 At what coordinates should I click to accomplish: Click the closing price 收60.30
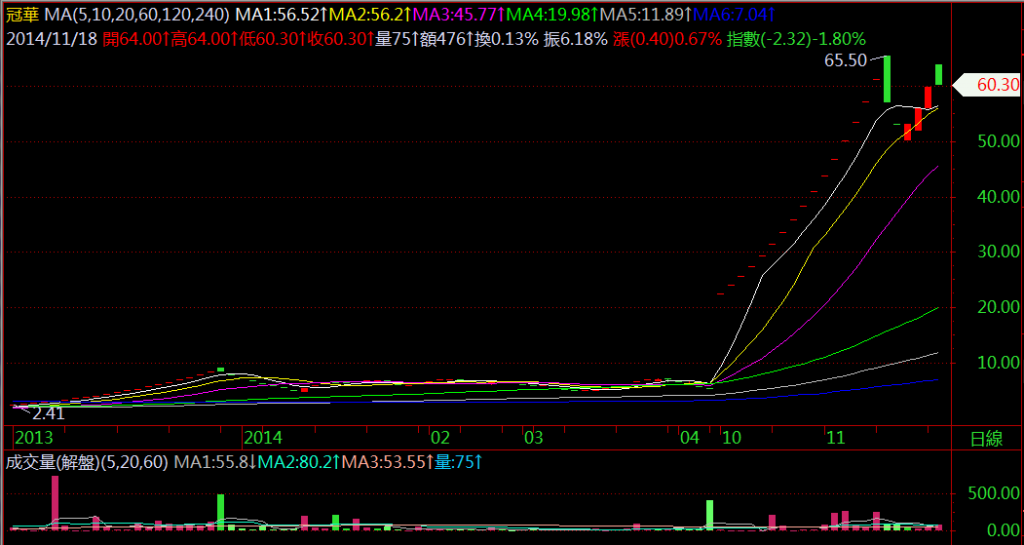pos(341,39)
